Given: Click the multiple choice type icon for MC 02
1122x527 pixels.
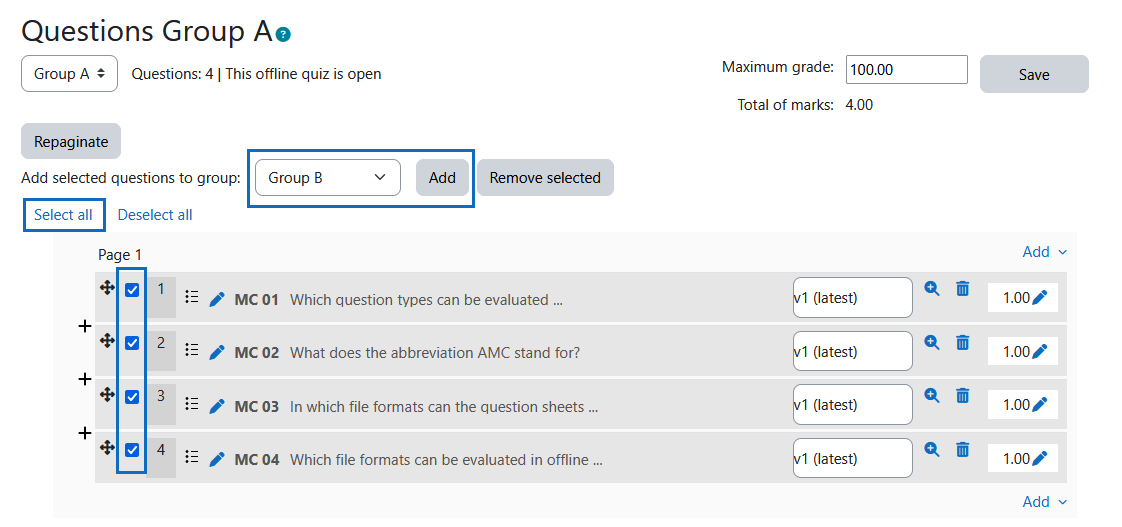Looking at the screenshot, I should (191, 349).
